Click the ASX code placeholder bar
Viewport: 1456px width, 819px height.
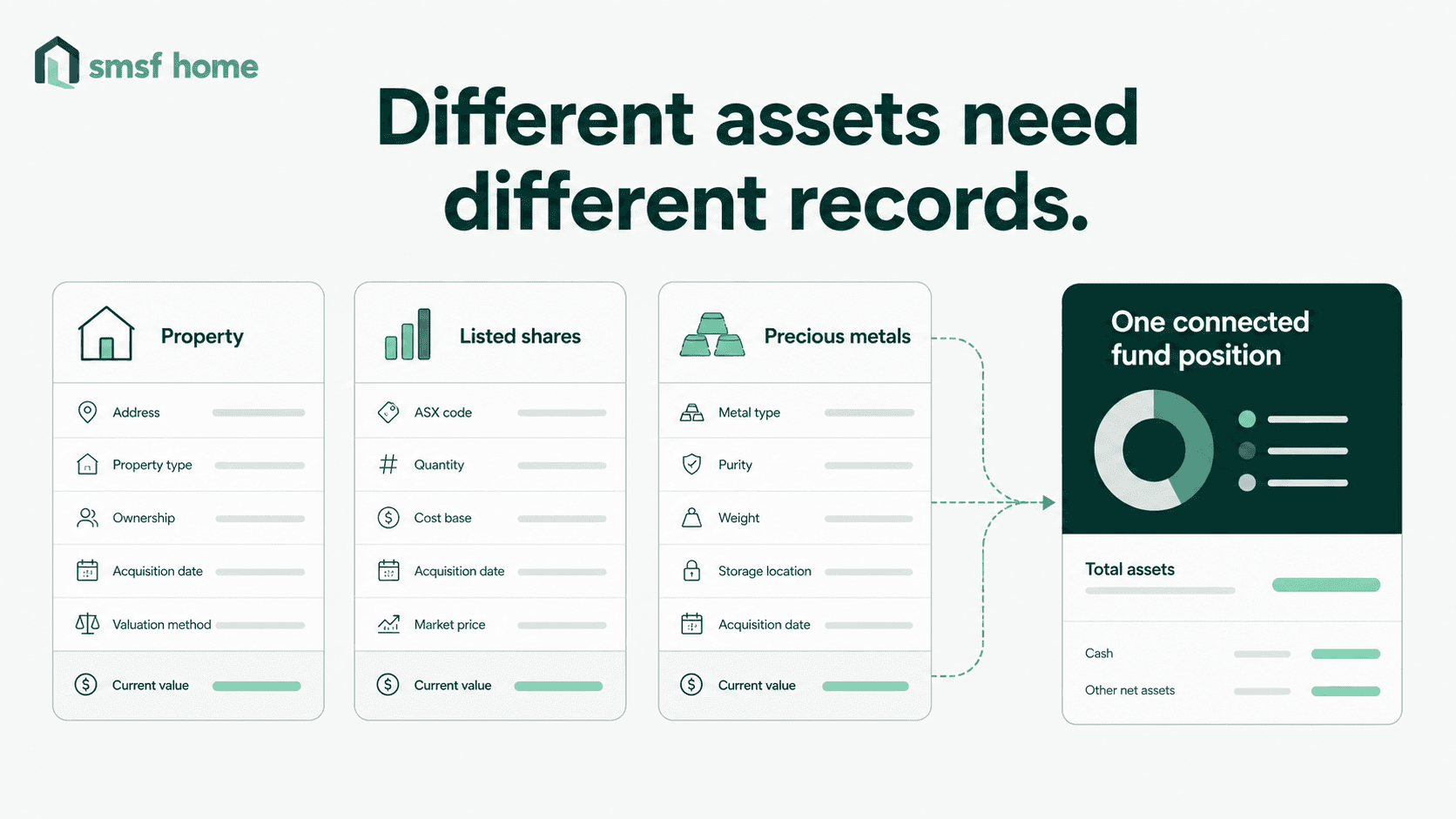pos(562,413)
